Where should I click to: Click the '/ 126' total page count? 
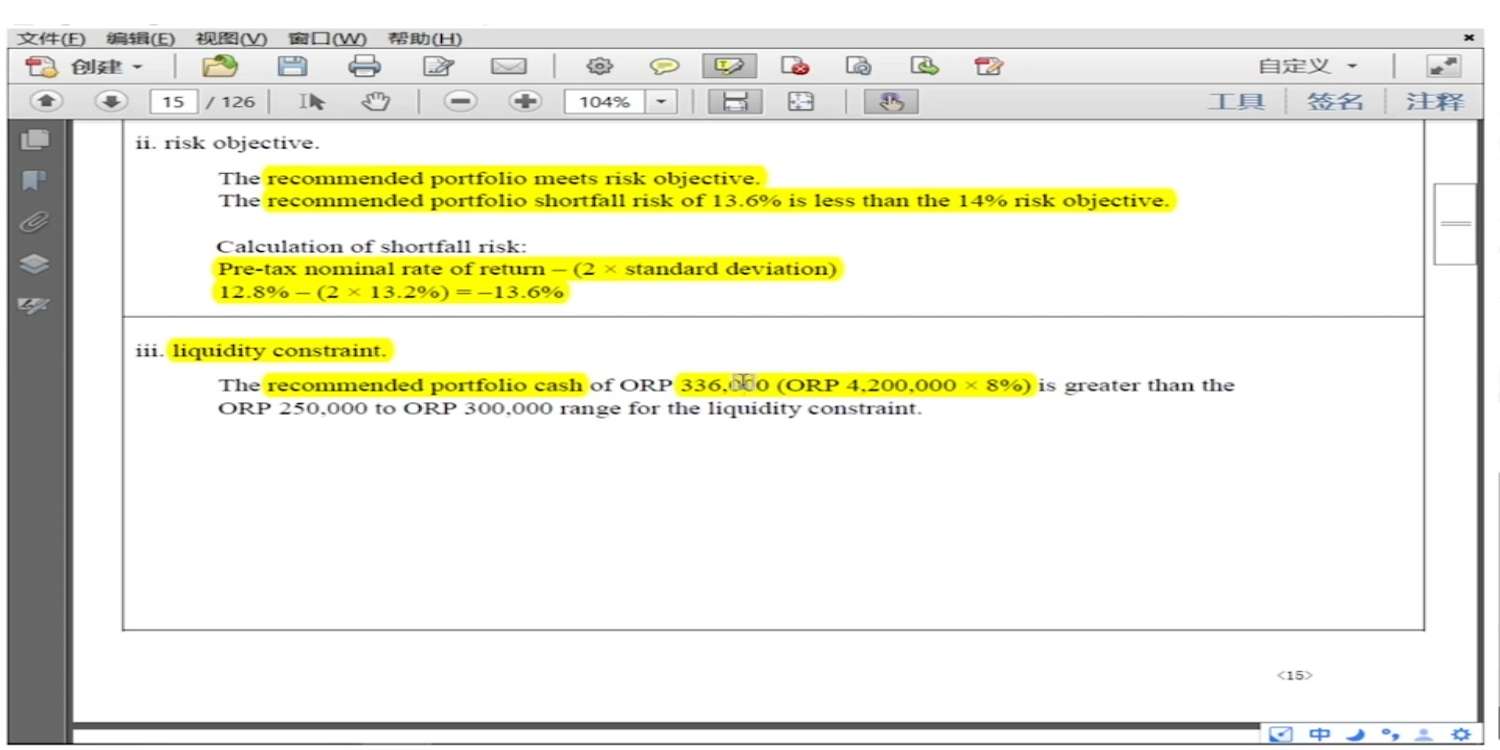(231, 102)
